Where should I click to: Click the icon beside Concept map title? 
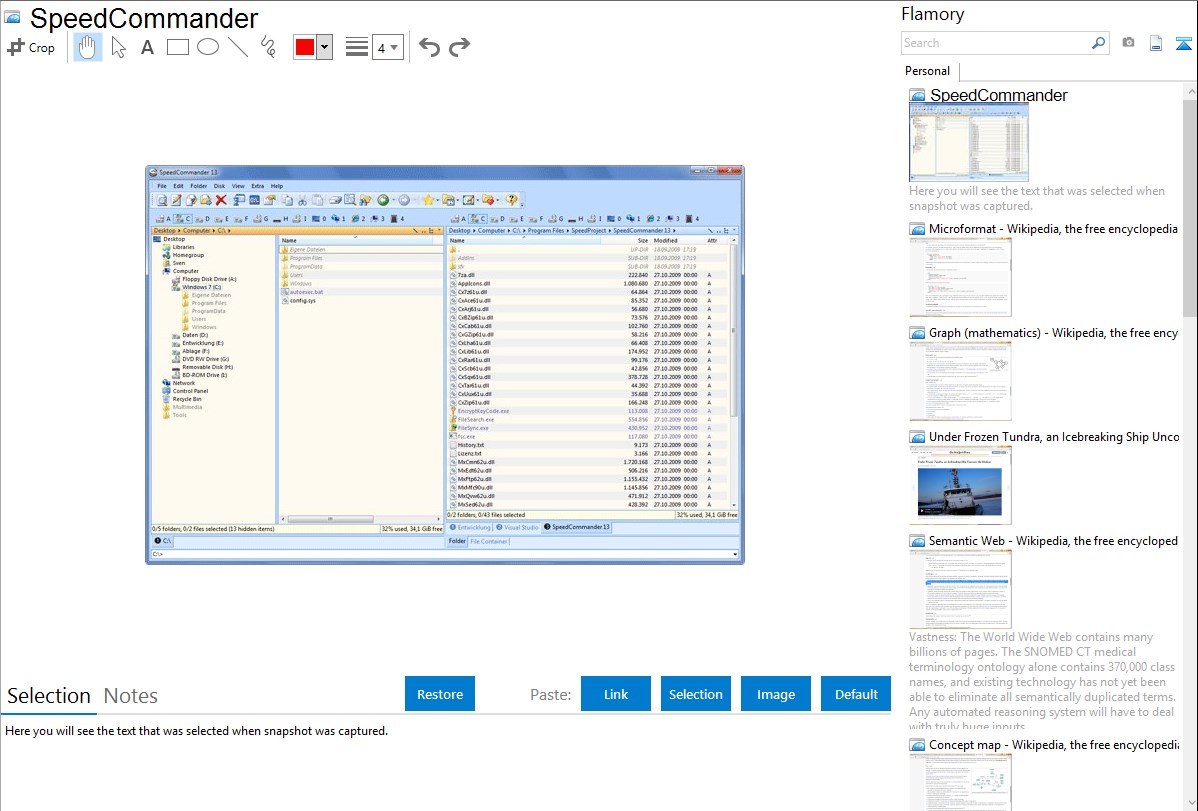917,745
